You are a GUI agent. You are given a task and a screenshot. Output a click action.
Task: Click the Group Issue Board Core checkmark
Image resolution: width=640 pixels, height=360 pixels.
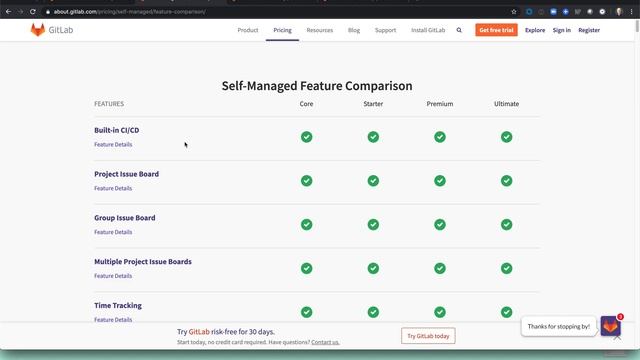click(307, 224)
